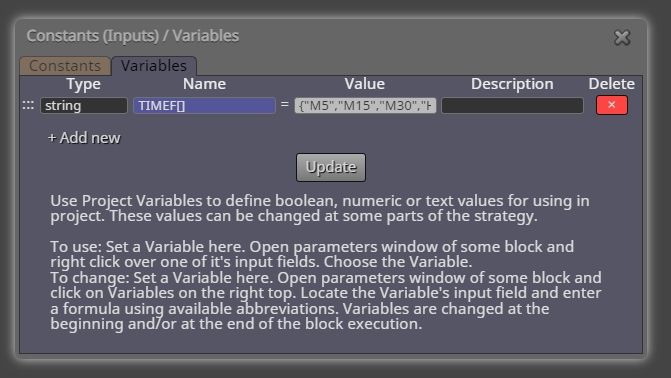Click the Type column header

(x=83, y=84)
